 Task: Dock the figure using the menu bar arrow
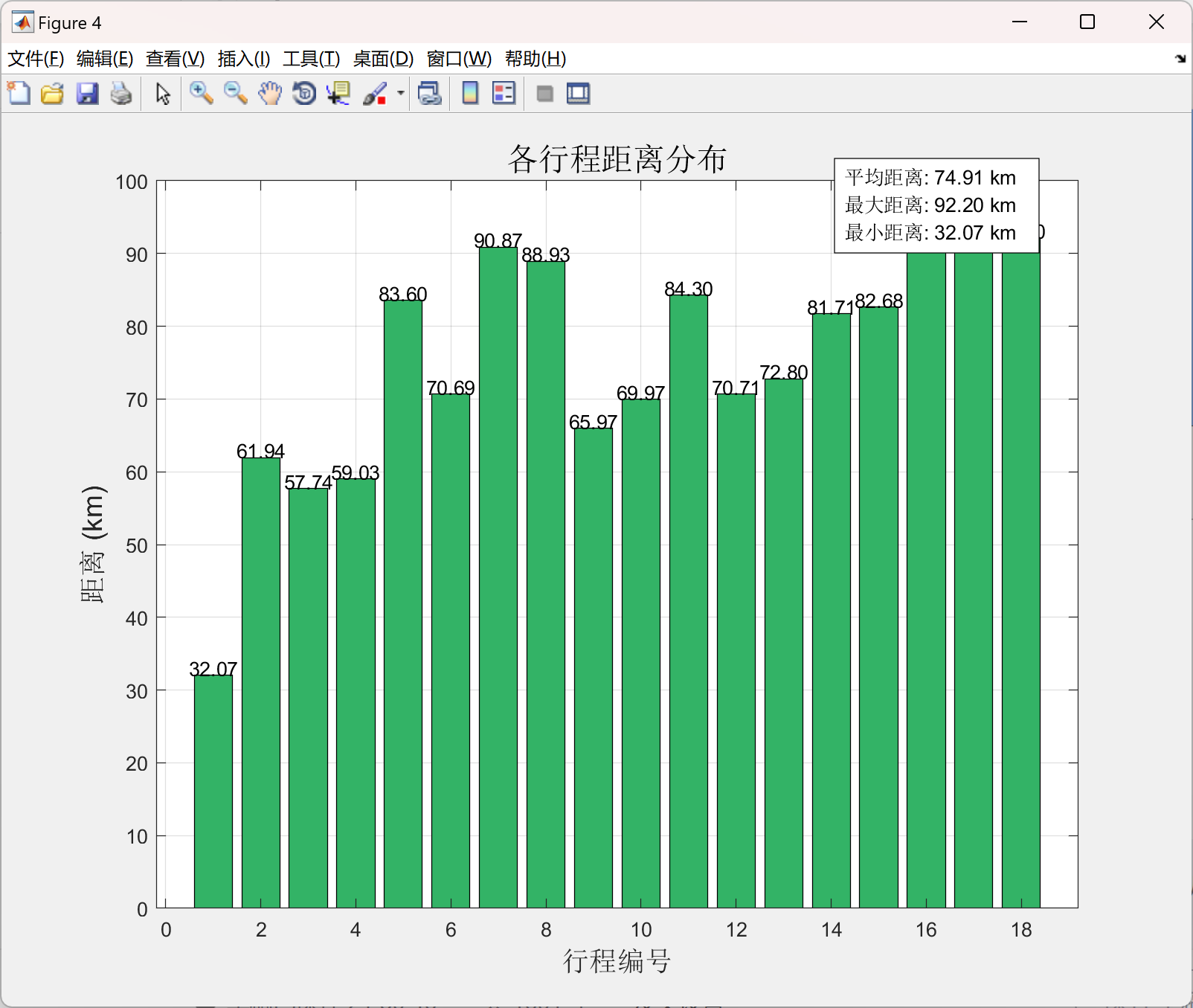1180,59
